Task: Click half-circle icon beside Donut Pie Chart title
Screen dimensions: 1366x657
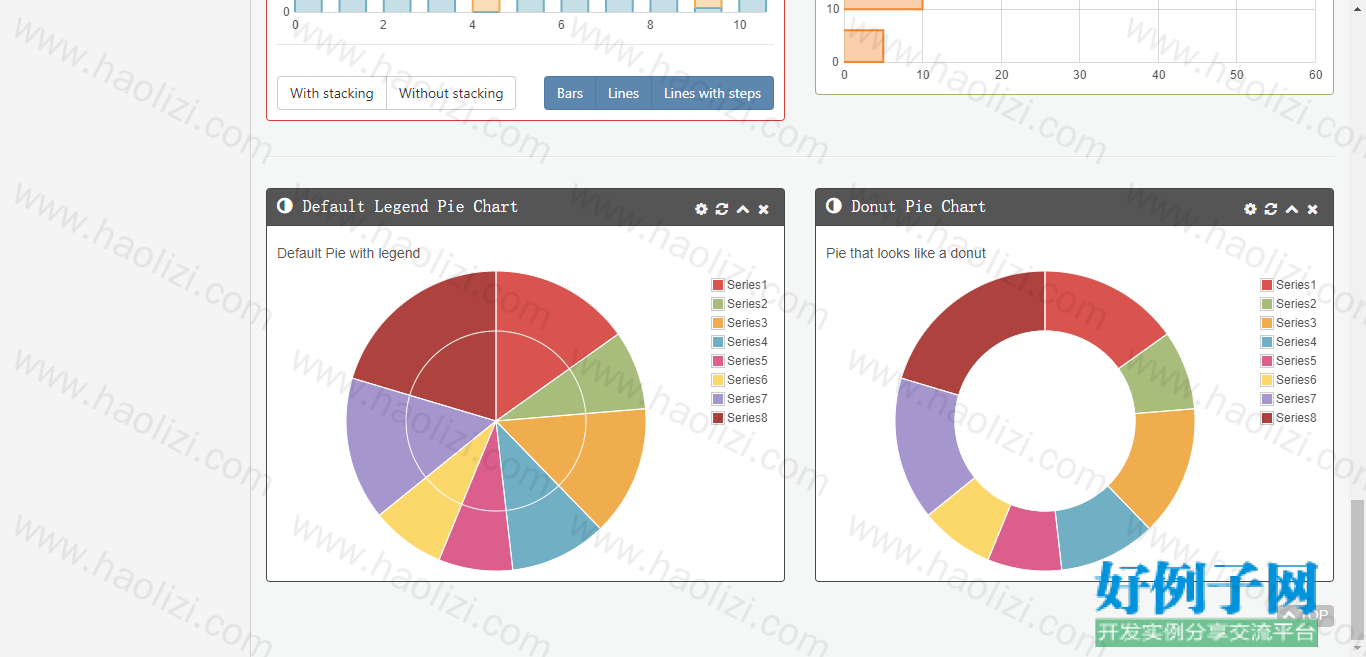Action: [834, 206]
